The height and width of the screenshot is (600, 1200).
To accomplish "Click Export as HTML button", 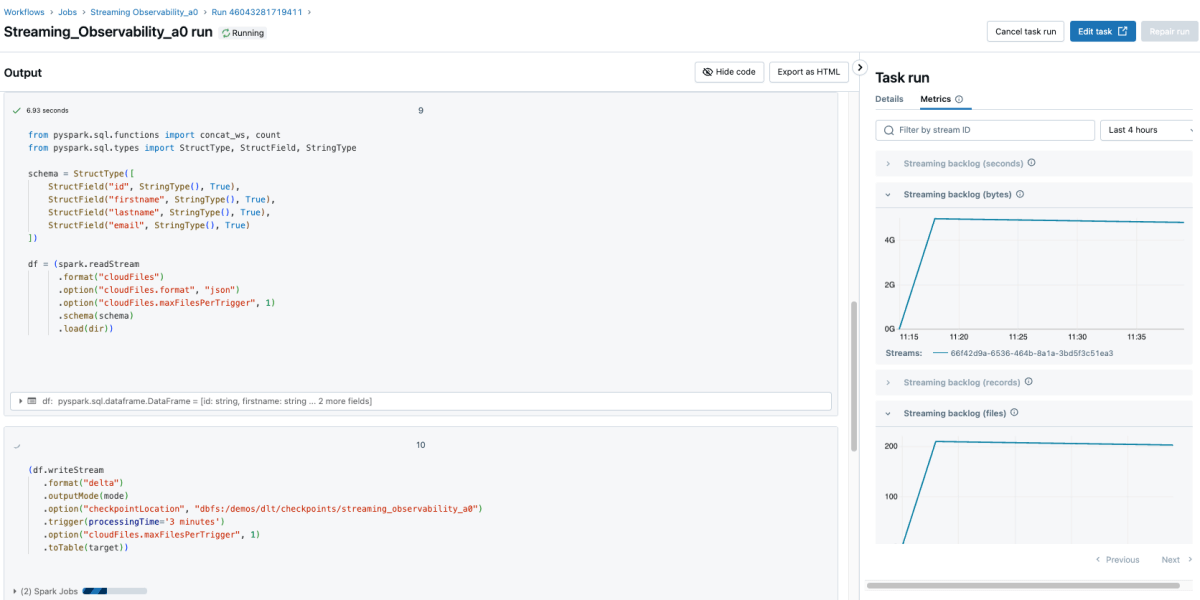I will 808,72.
